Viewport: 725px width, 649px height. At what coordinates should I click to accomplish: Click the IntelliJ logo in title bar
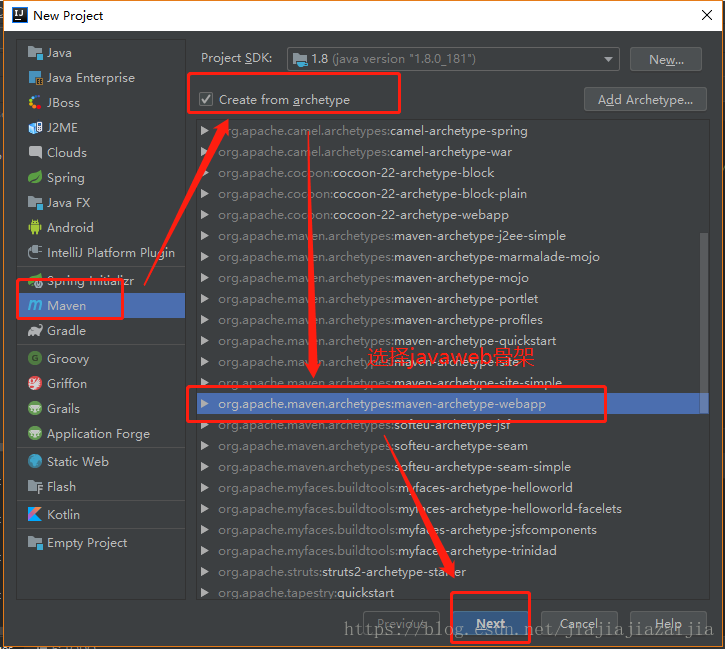pyautogui.click(x=19, y=15)
